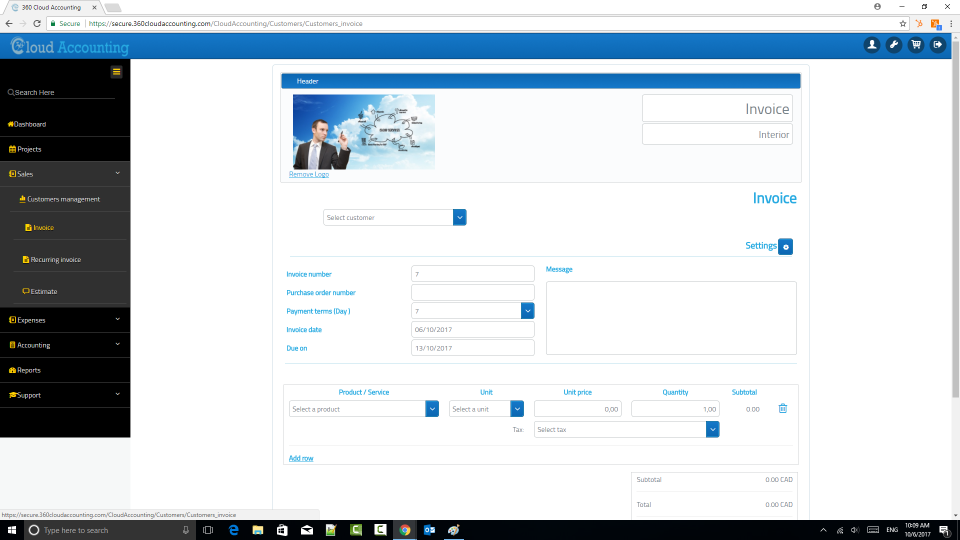
Task: Open File Explorer from taskbar
Action: [258, 530]
